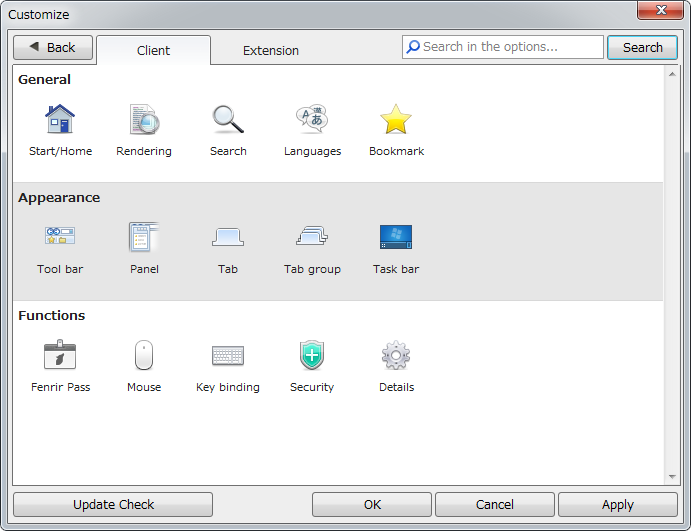Screen dimensions: 691x531
Task: Click the 'Functions' section heading
Action: pyautogui.click(x=52, y=316)
